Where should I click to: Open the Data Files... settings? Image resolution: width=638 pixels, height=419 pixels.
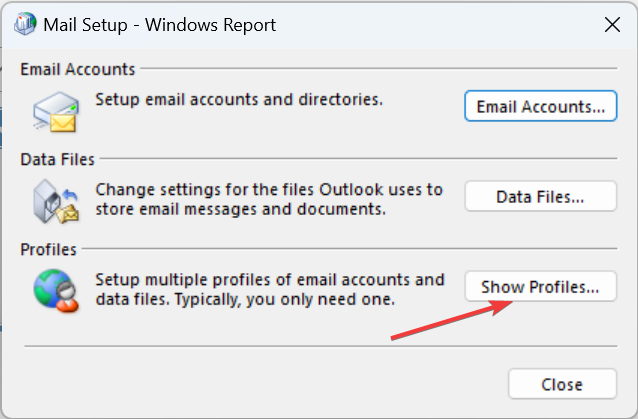pyautogui.click(x=541, y=196)
